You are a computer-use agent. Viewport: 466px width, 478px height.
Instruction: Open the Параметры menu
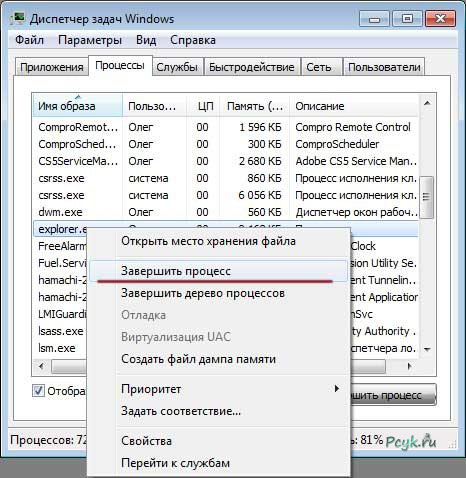pyautogui.click(x=90, y=40)
